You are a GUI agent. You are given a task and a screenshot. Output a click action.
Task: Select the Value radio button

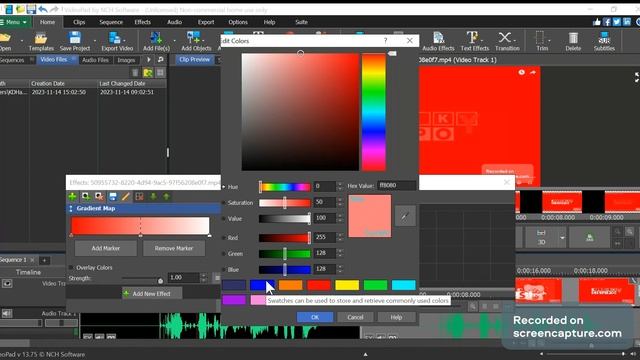point(223,219)
